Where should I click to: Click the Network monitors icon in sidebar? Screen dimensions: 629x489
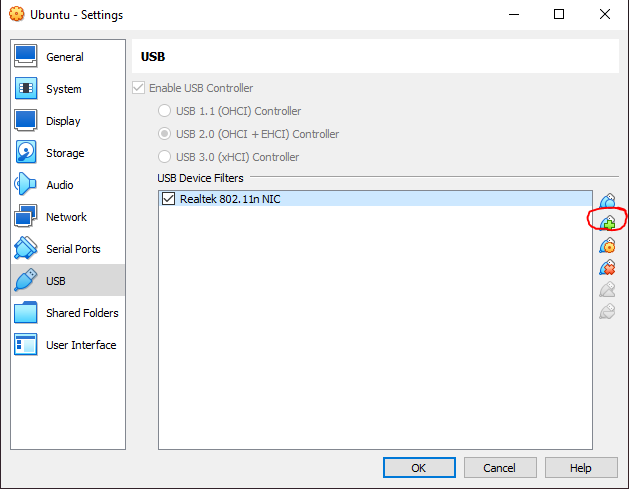[26, 216]
